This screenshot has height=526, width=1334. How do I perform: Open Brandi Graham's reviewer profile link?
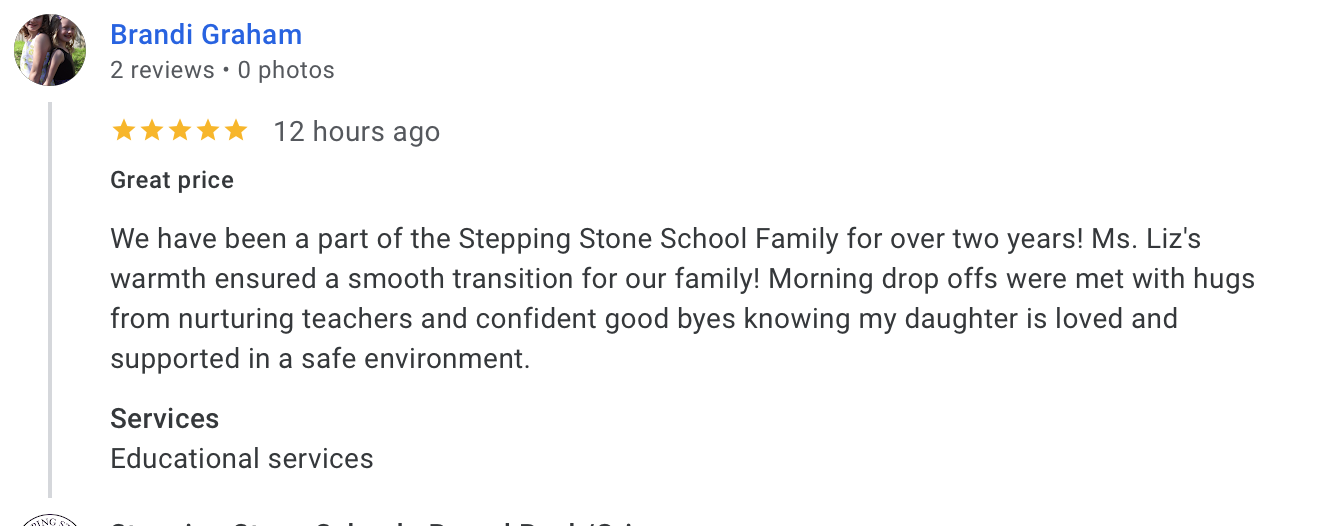pos(206,35)
